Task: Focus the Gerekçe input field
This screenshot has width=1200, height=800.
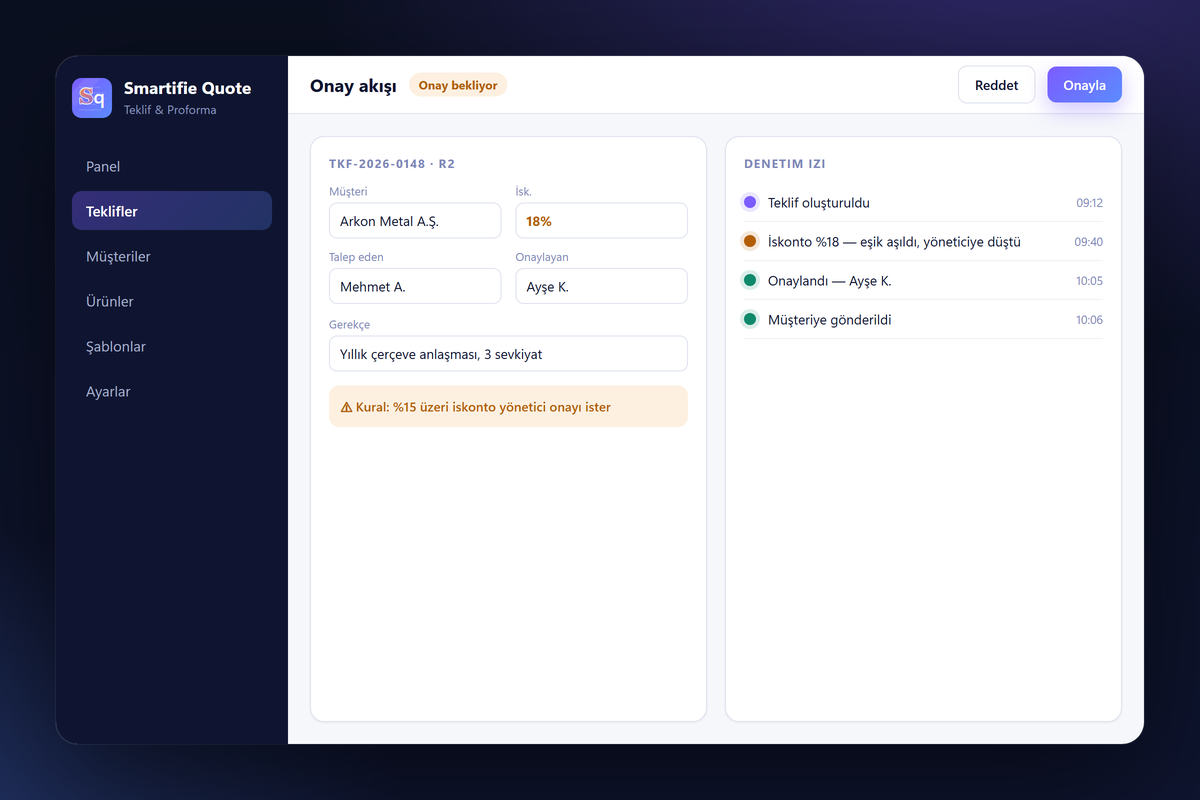Action: [x=508, y=354]
